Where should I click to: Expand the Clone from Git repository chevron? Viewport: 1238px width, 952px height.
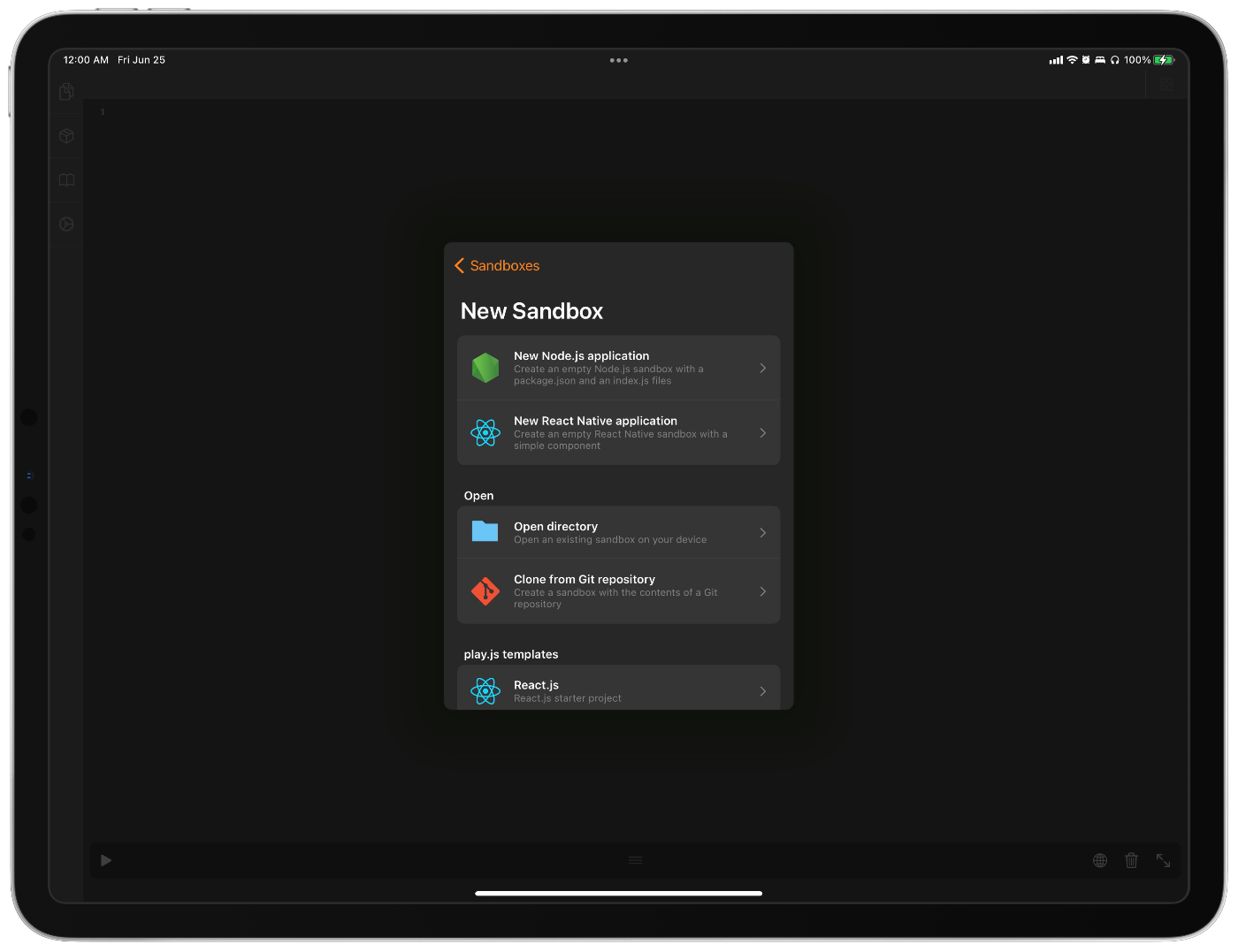point(762,591)
